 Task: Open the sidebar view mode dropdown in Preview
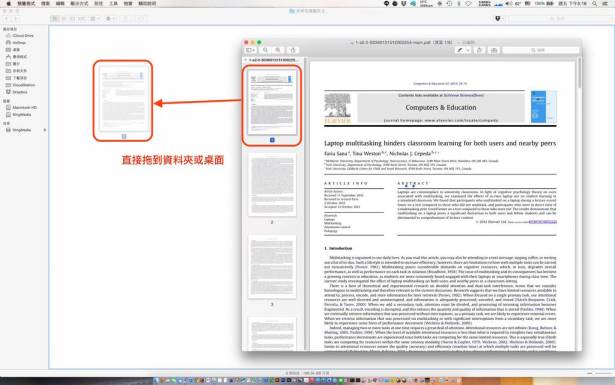(x=250, y=50)
